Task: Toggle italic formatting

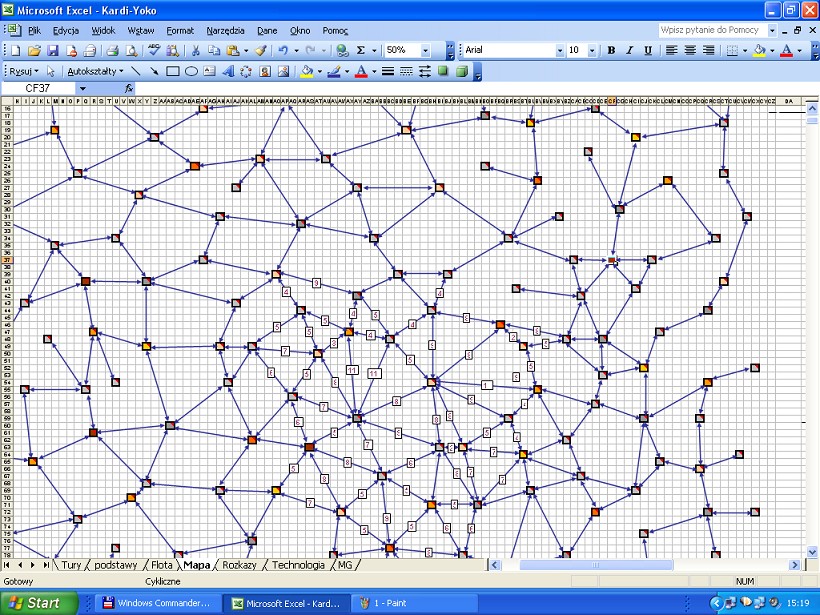Action: tap(629, 50)
